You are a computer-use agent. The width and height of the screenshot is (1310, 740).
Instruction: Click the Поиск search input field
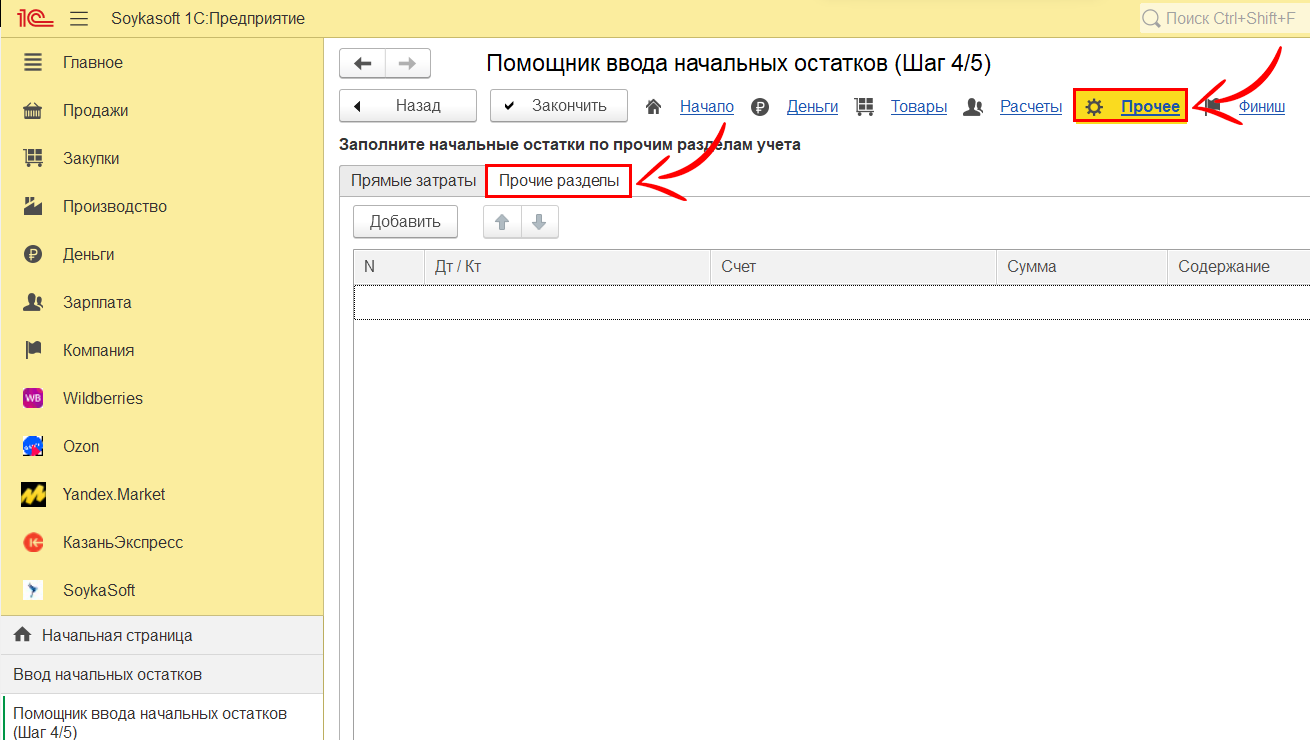[1225, 18]
